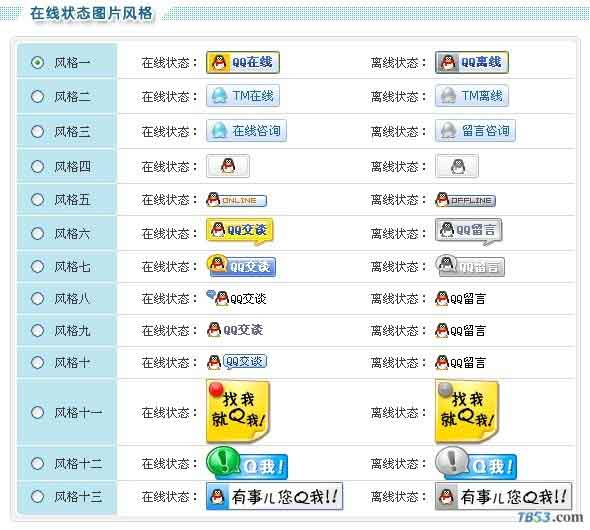Pick the 风格八 radio button
The image size is (590, 530).
pos(38,299)
